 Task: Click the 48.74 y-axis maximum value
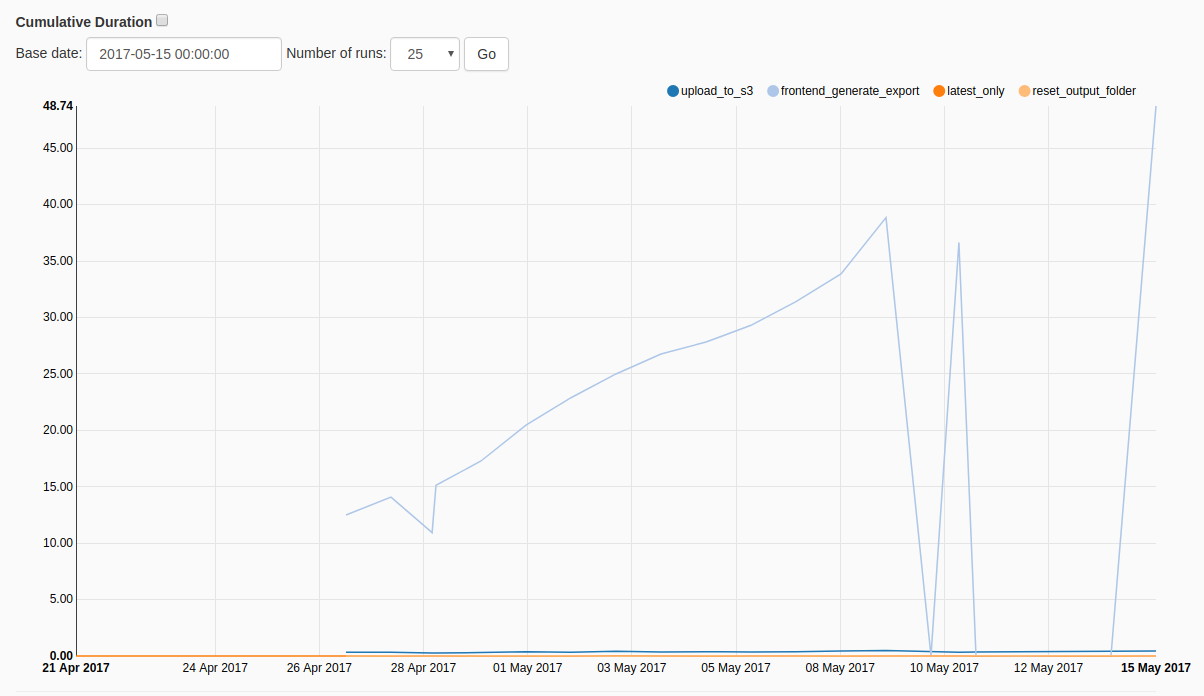click(x=58, y=105)
